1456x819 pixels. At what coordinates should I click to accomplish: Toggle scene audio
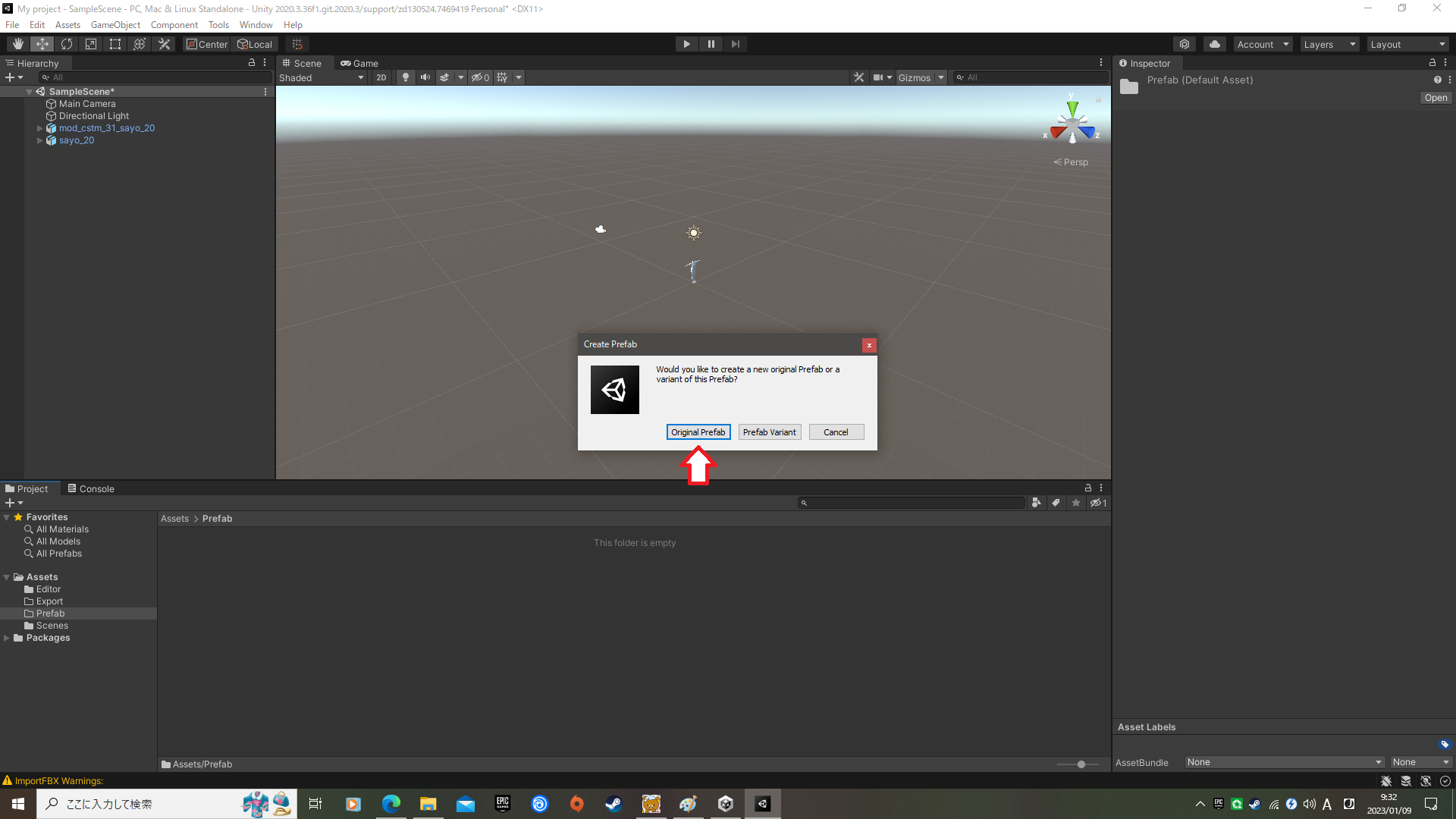425,77
